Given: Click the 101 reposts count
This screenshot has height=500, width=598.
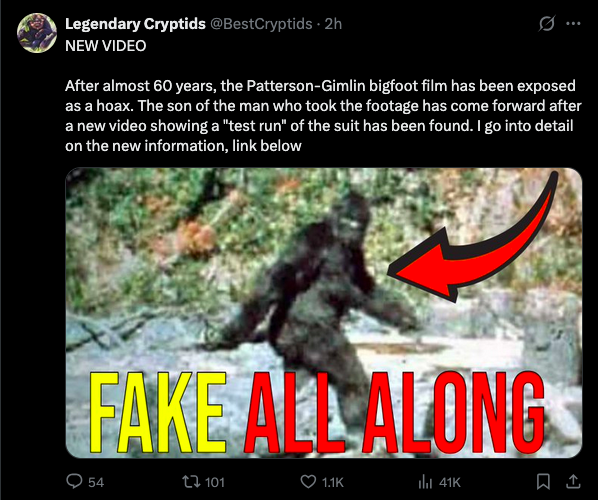Looking at the screenshot, I should (x=215, y=482).
